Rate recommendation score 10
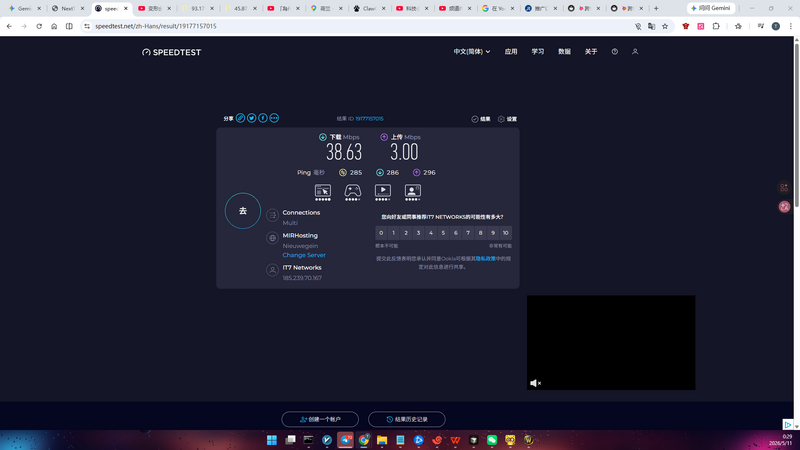The width and height of the screenshot is (800, 450). [x=506, y=233]
